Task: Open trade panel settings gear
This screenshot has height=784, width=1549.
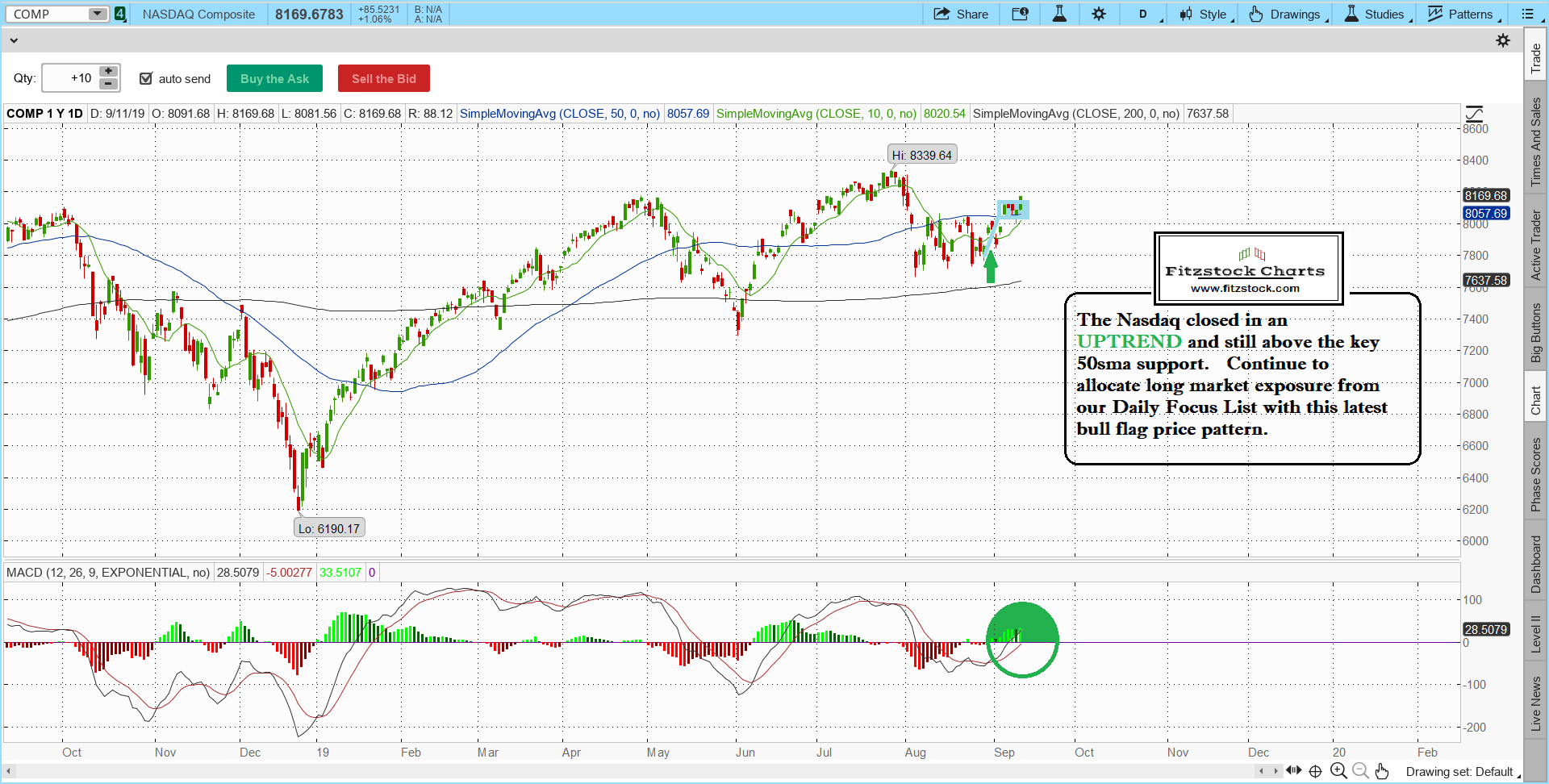Action: coord(1503,40)
